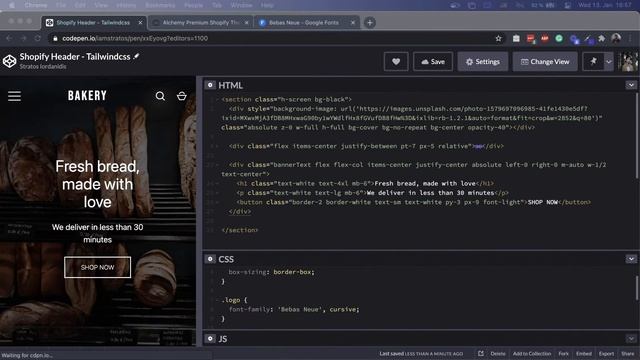The height and width of the screenshot is (360, 640).
Task: Close the Alchemy Premium Shopify tab
Action: coord(247,23)
